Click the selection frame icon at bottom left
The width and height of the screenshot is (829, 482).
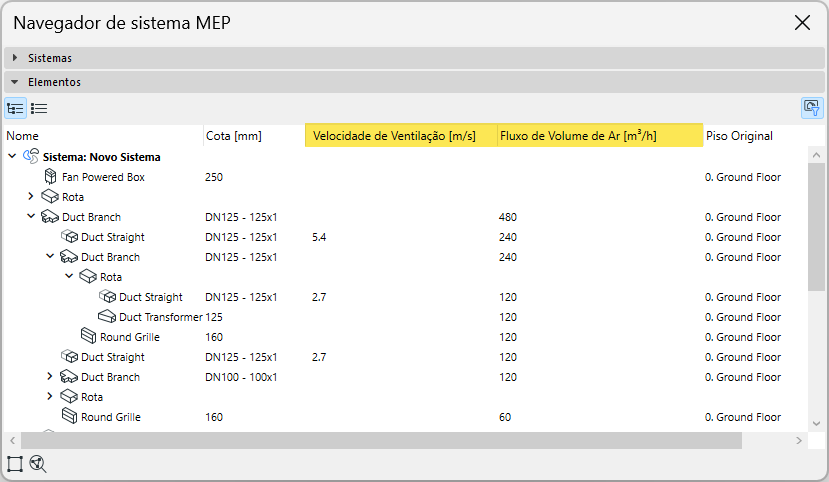pyautogui.click(x=15, y=463)
